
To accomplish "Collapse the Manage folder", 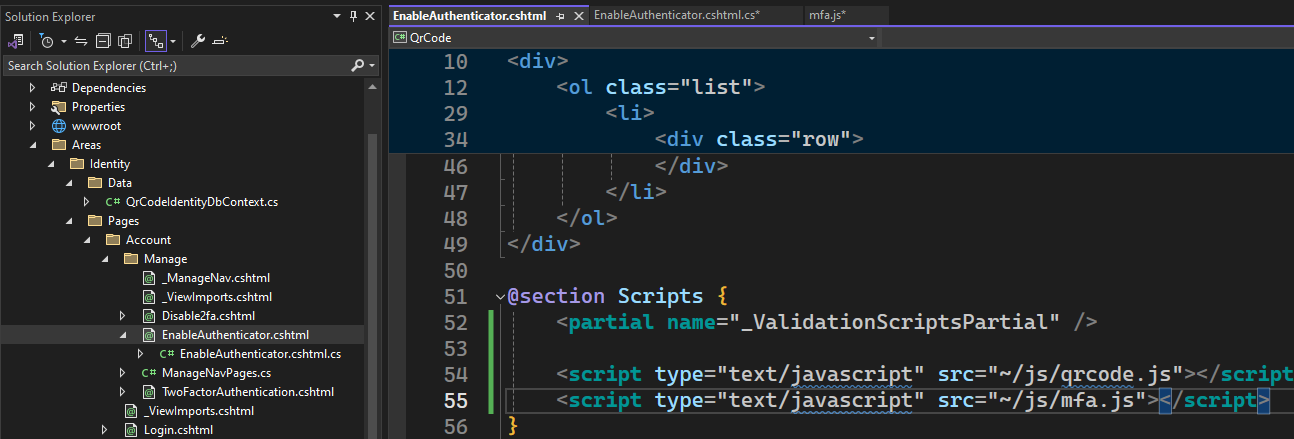I will [x=105, y=259].
